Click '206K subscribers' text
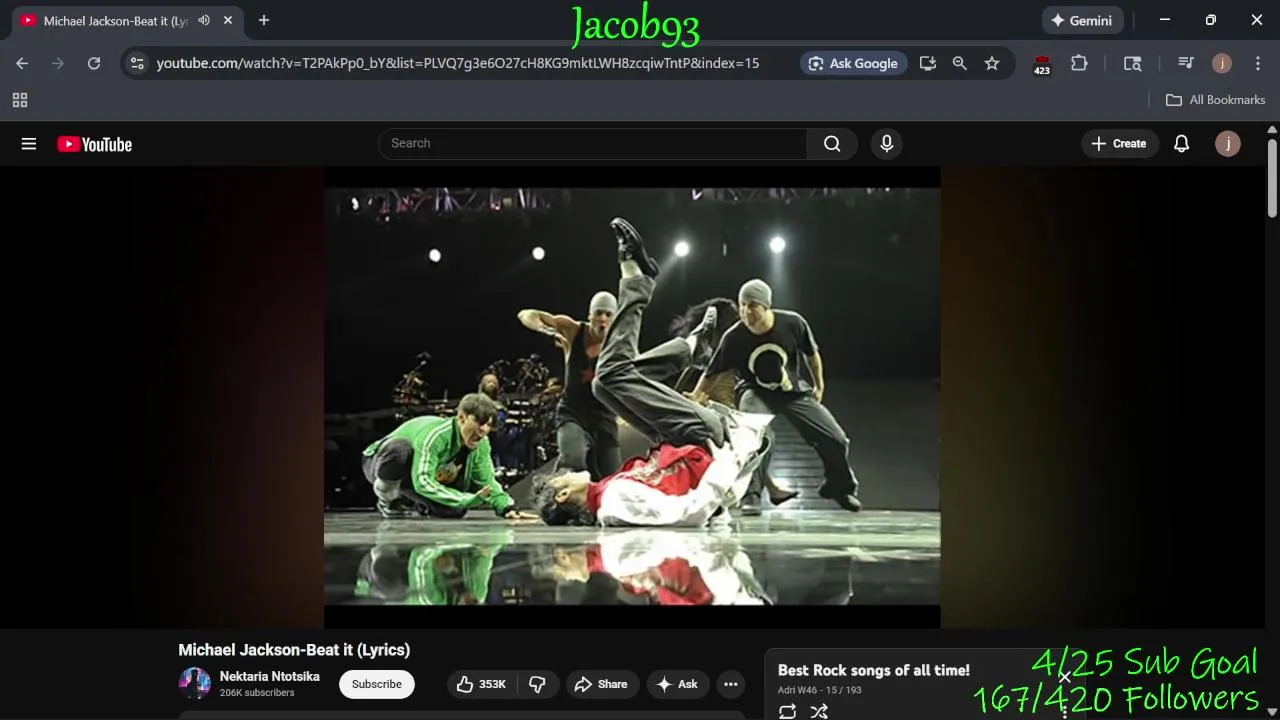Screen dimensions: 1280x720 coord(257,693)
